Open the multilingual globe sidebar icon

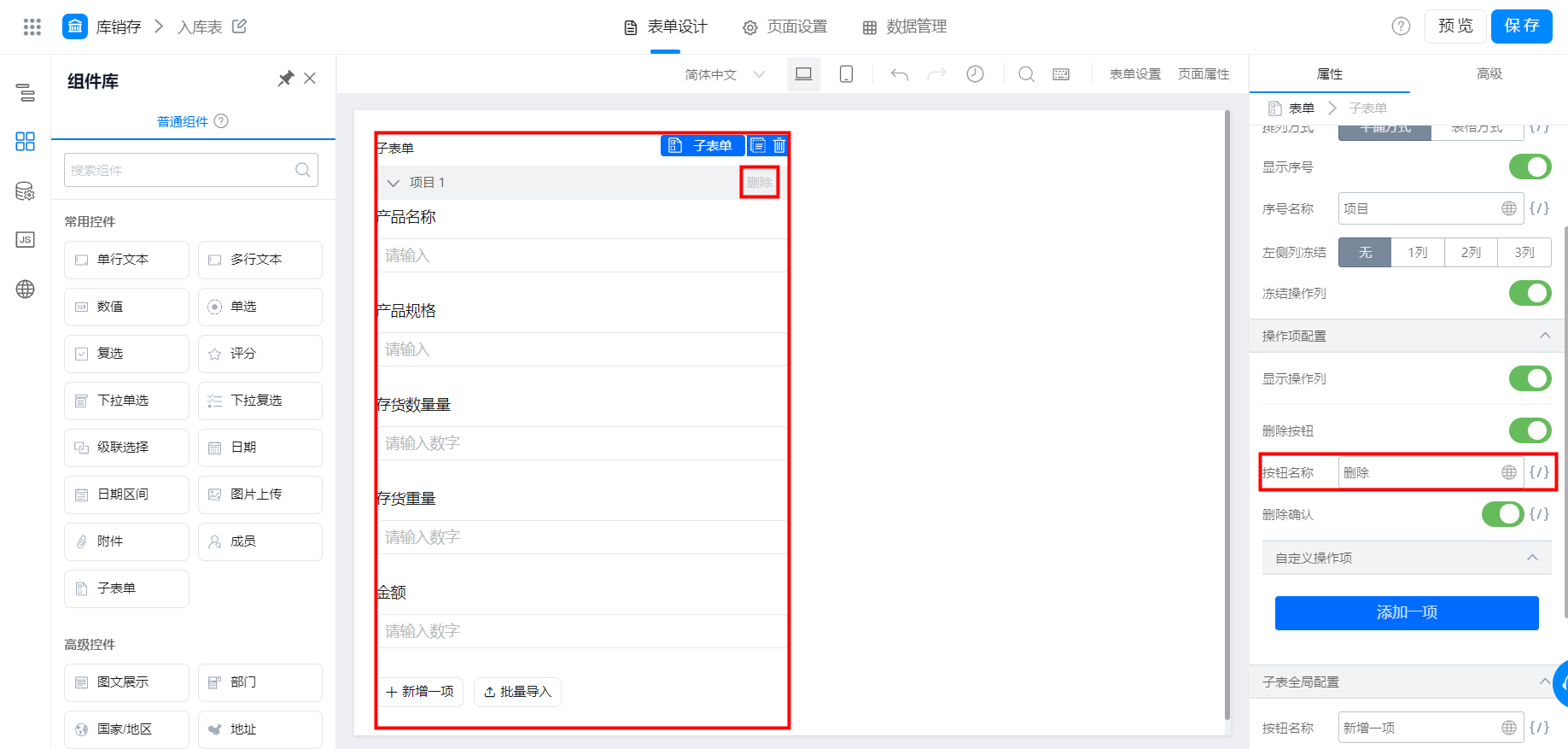click(26, 289)
